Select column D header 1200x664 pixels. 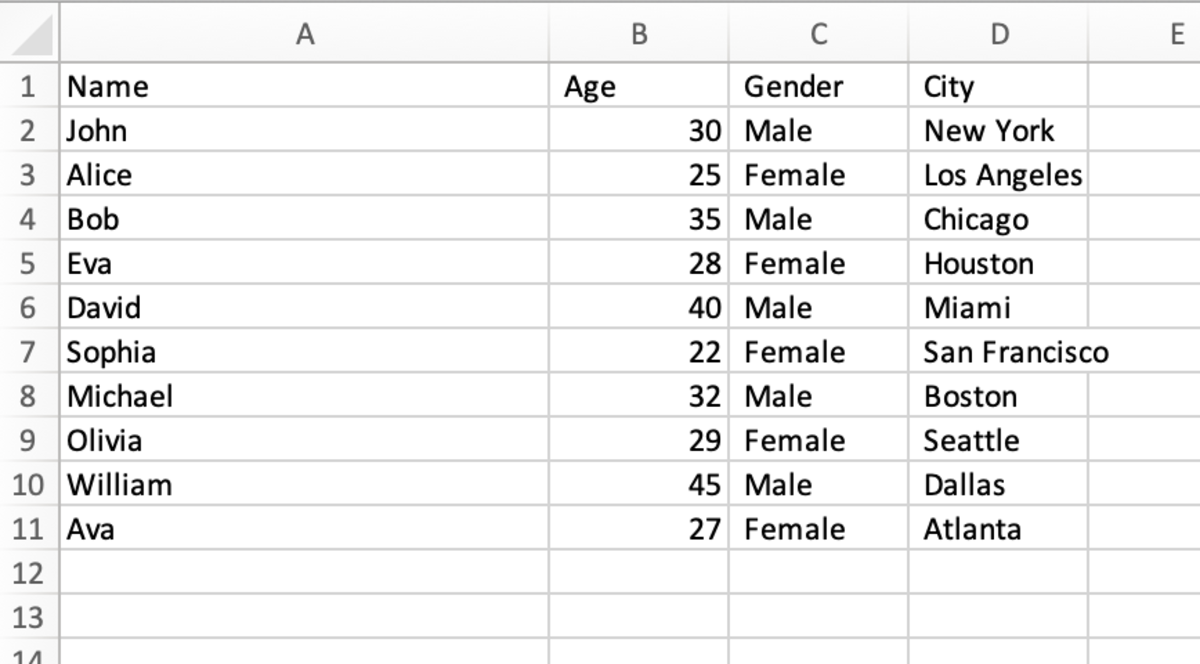pyautogui.click(x=998, y=35)
